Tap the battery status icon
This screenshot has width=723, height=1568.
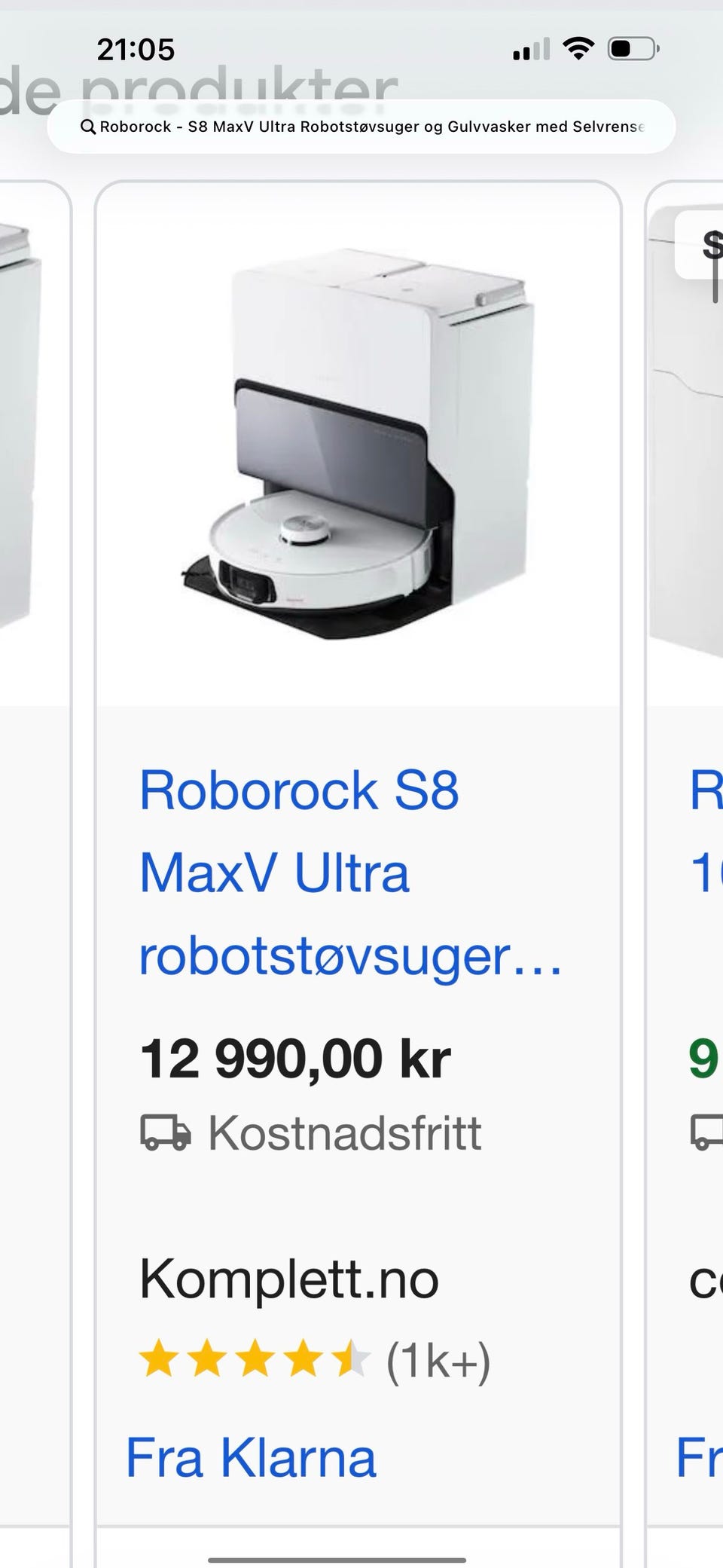pyautogui.click(x=633, y=50)
